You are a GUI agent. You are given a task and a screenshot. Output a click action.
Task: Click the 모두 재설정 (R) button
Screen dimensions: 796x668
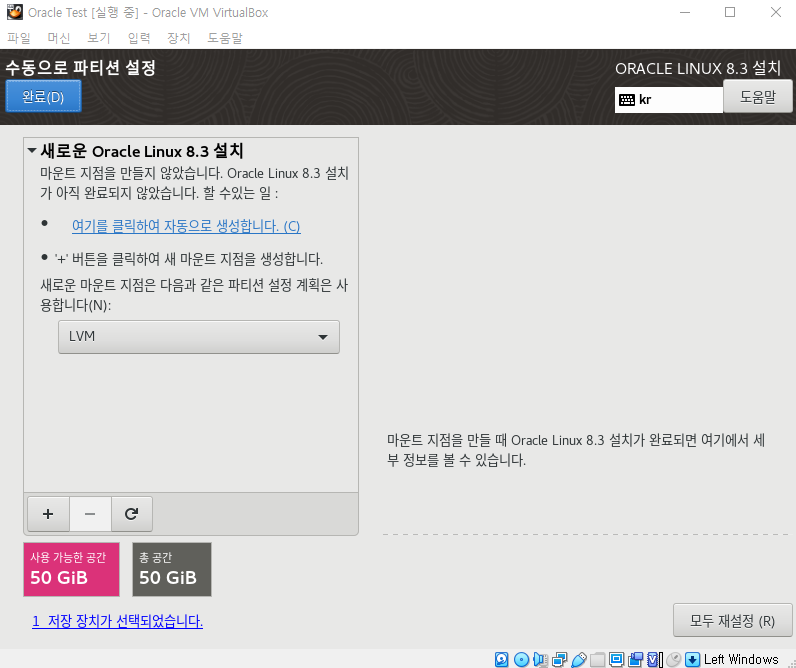click(x=732, y=620)
